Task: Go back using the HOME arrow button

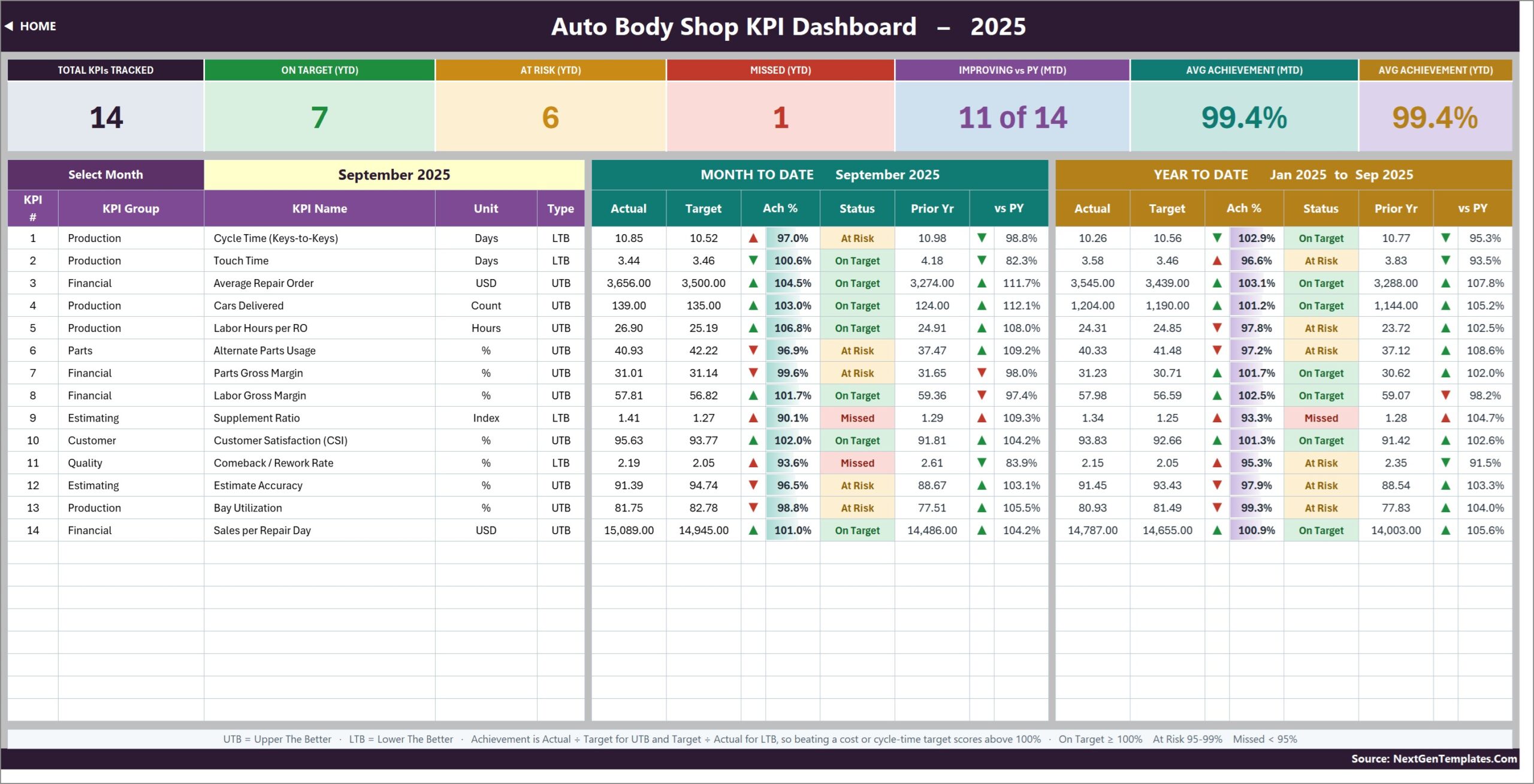Action: click(x=31, y=26)
